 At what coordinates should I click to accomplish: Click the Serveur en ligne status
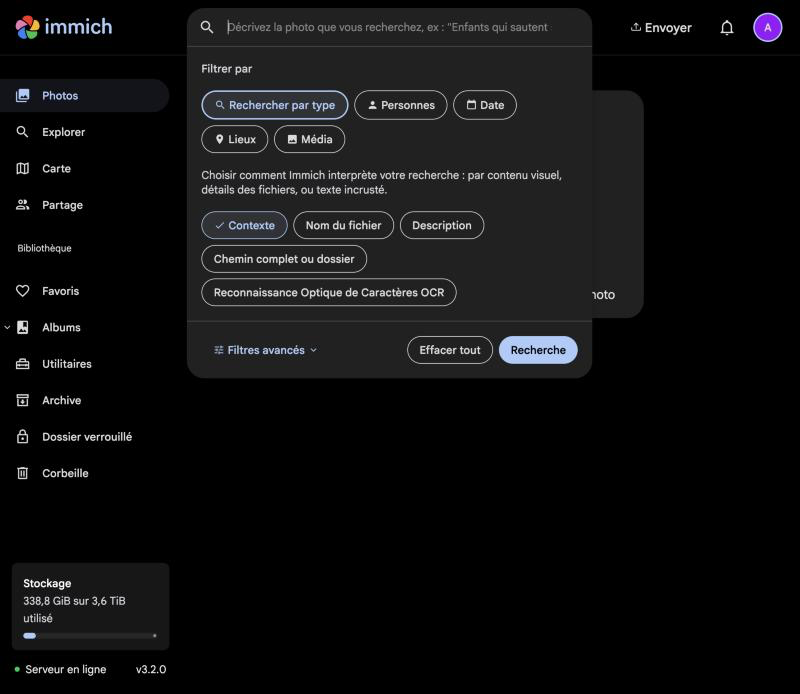click(61, 670)
